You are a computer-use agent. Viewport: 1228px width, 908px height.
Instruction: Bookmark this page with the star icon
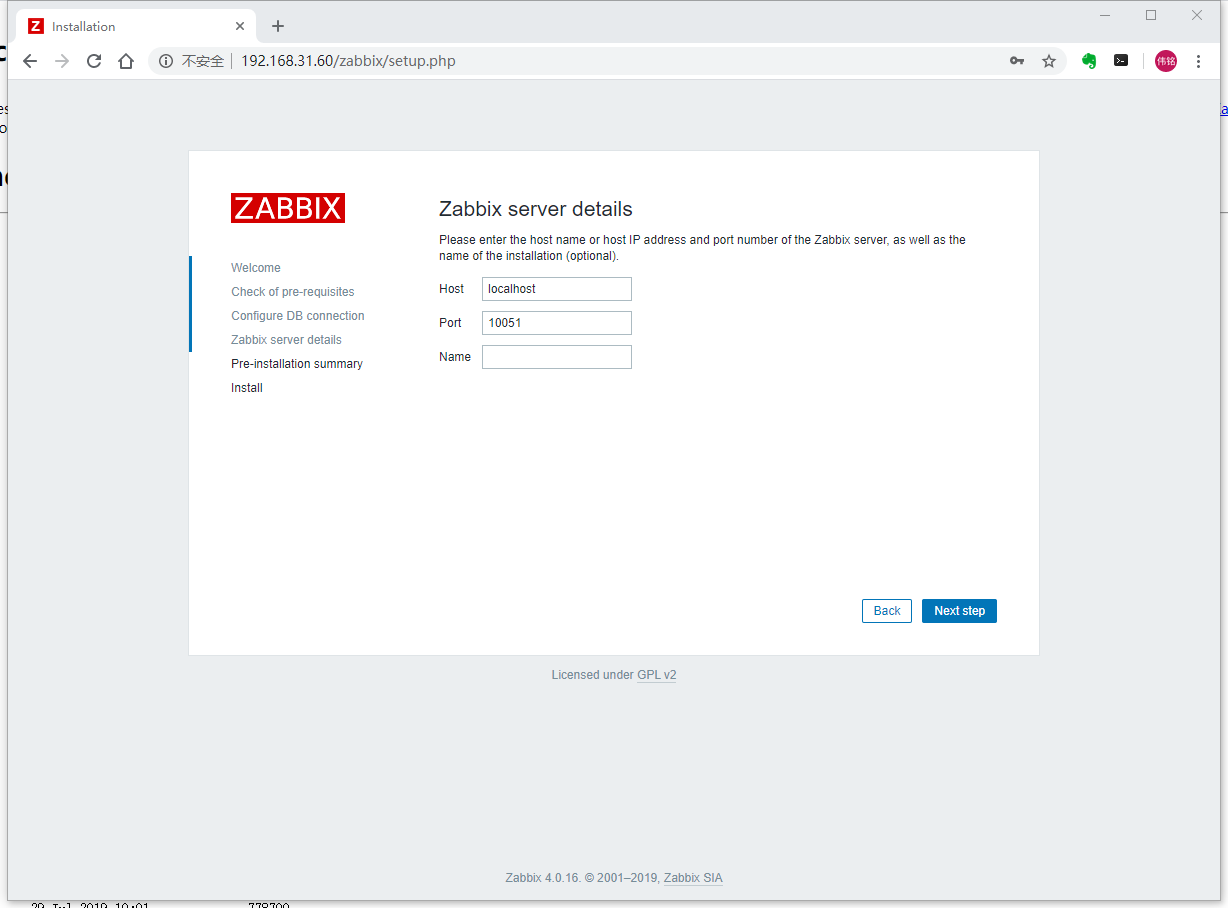(1049, 61)
